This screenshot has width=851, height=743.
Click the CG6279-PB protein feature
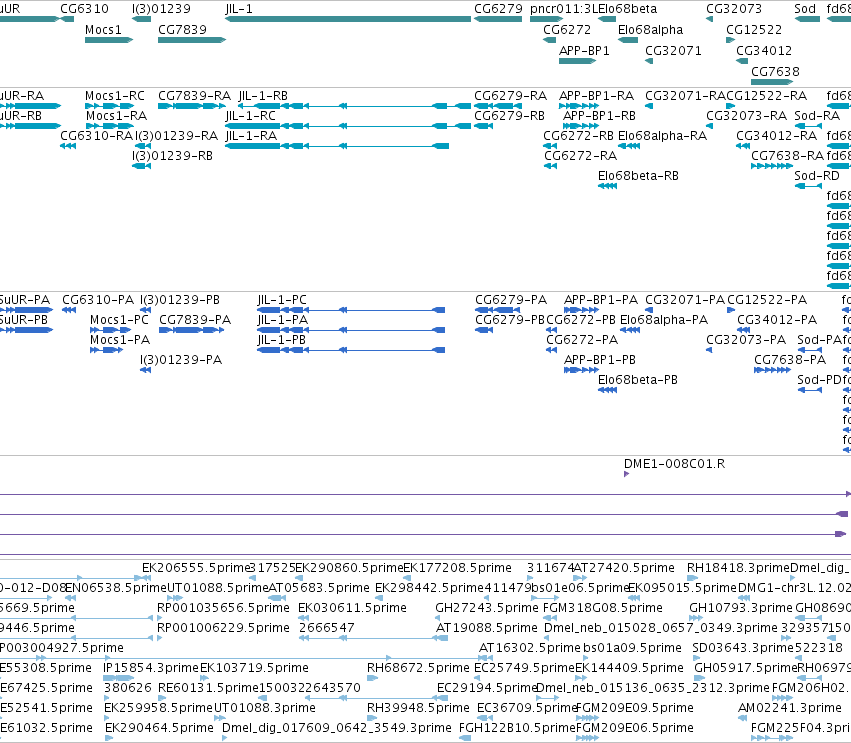click(x=484, y=330)
